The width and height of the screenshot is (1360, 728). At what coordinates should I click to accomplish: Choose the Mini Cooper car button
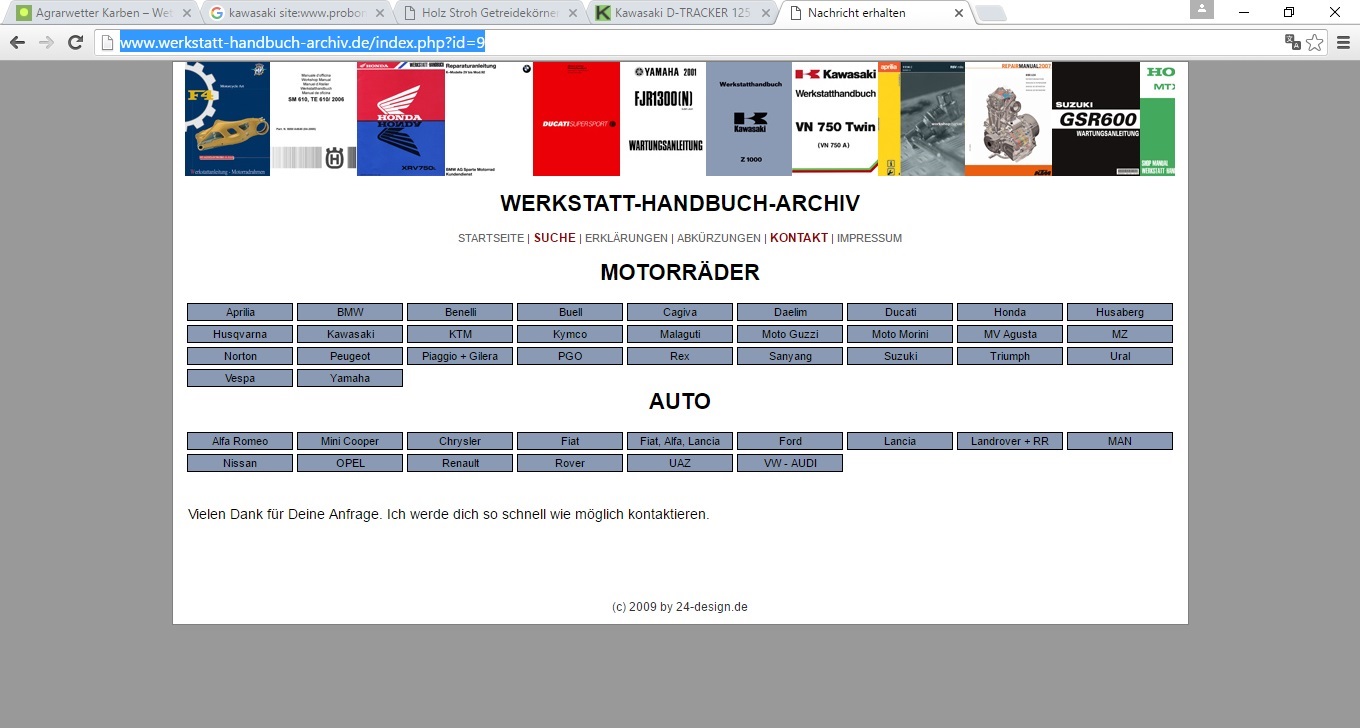(350, 441)
